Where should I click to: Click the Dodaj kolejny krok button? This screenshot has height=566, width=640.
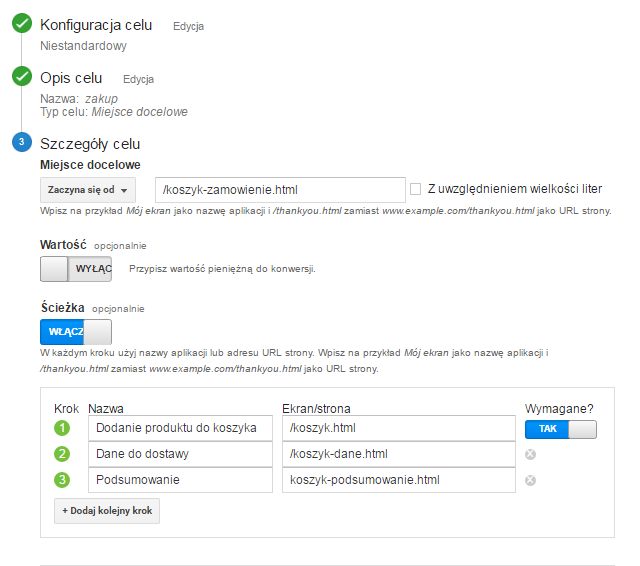(107, 511)
